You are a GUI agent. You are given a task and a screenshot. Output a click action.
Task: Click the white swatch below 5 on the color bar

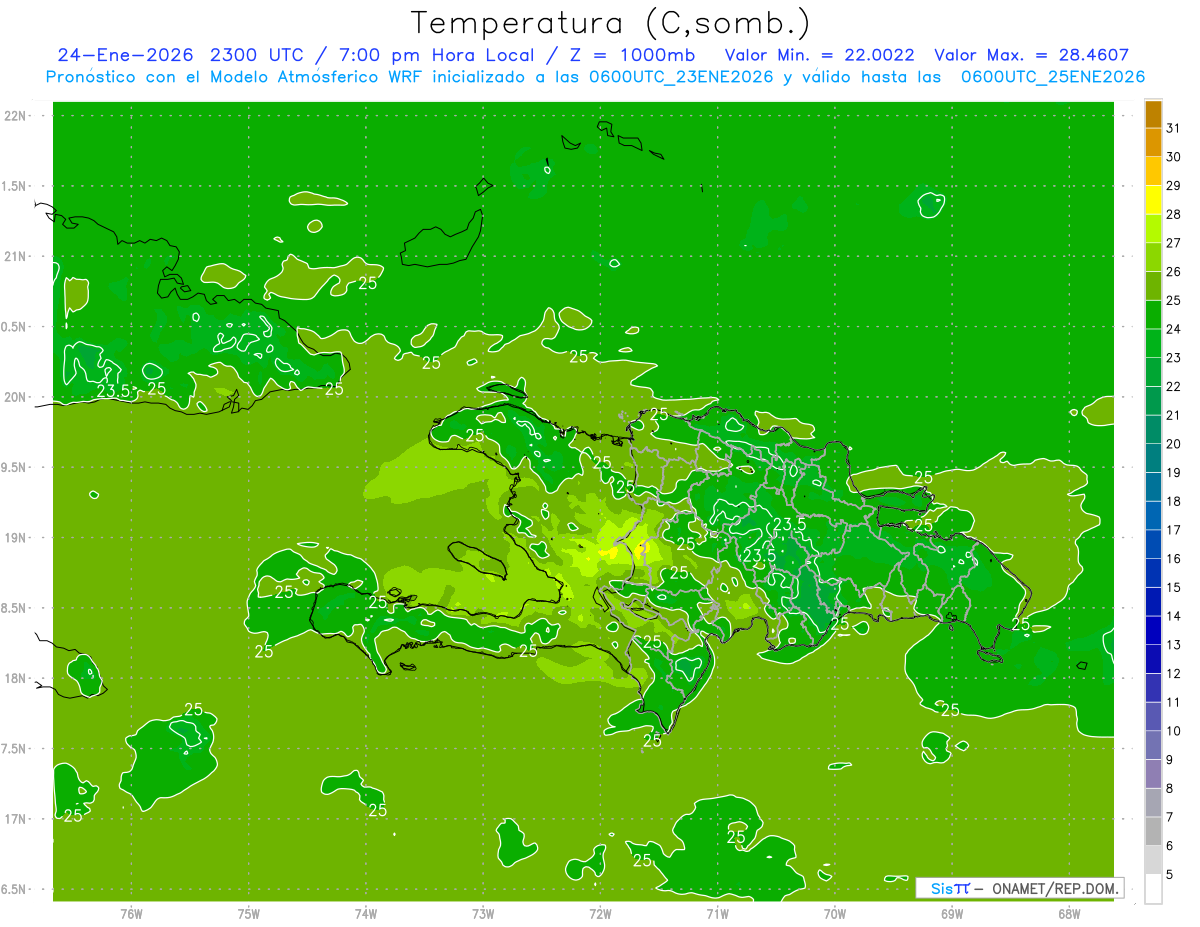pos(1153,888)
